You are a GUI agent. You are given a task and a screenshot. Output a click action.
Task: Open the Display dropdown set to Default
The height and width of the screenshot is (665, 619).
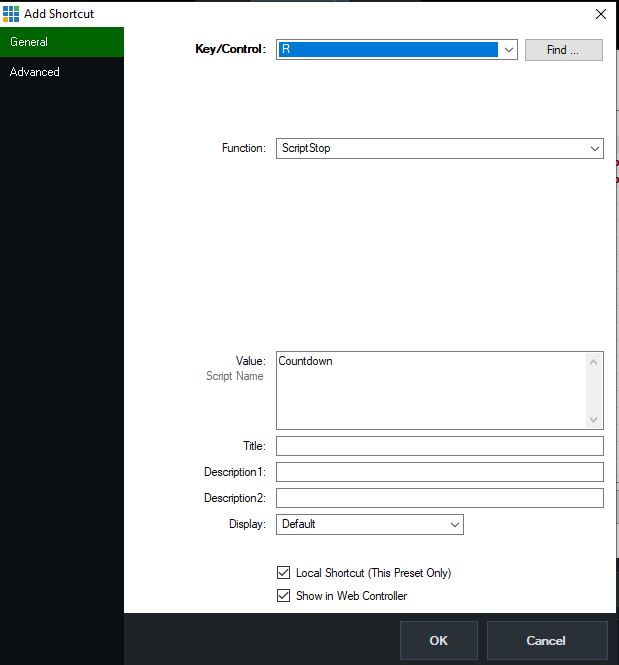click(x=369, y=524)
